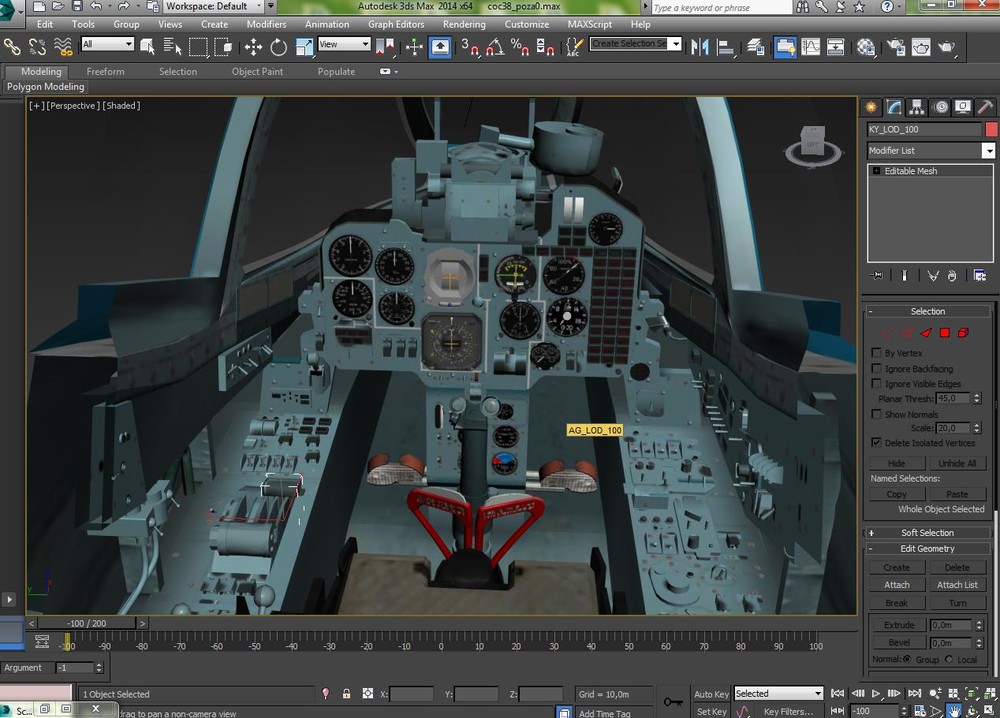
Task: Open the Material Editor icon
Action: [x=866, y=47]
